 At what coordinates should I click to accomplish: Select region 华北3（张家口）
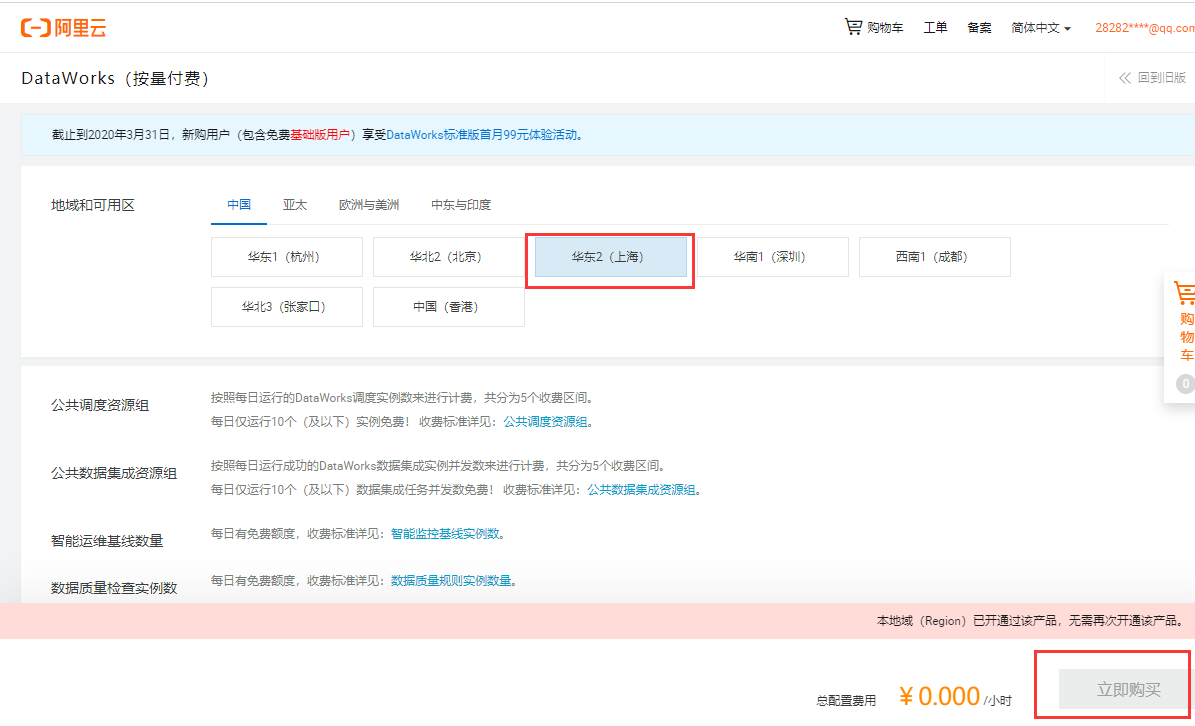(287, 307)
